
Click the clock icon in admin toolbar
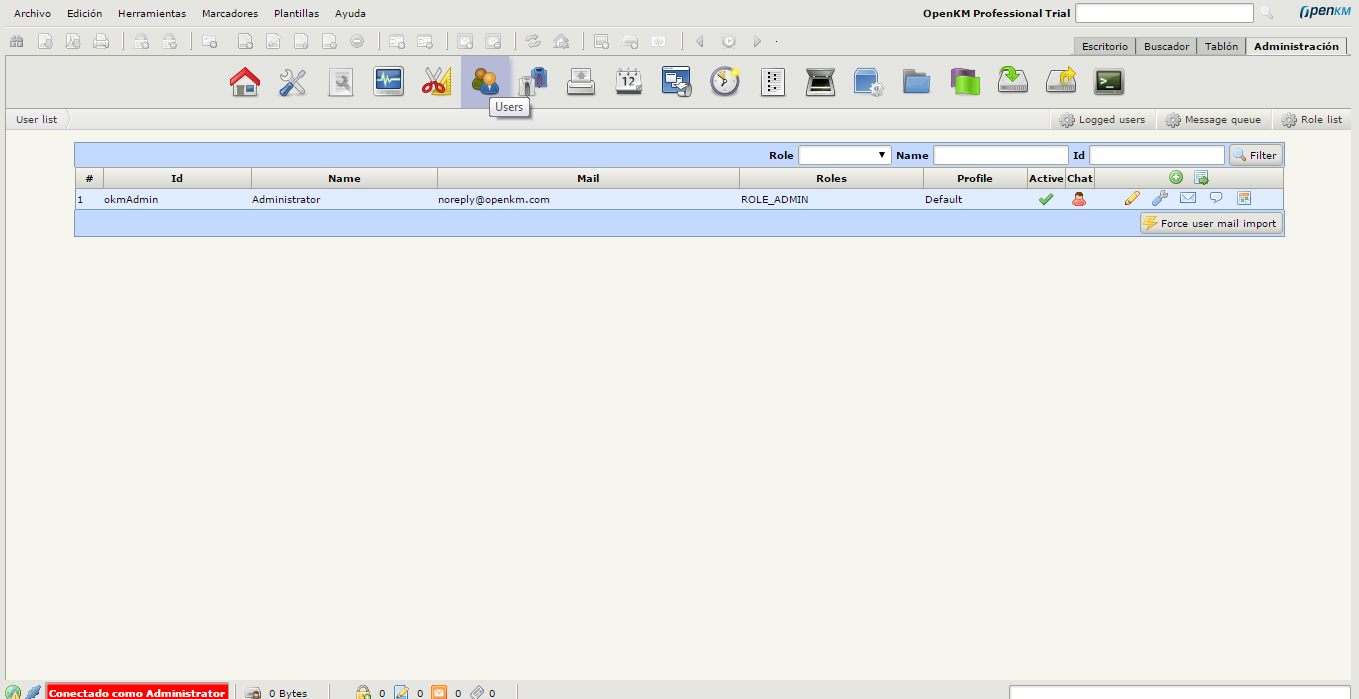pos(725,81)
